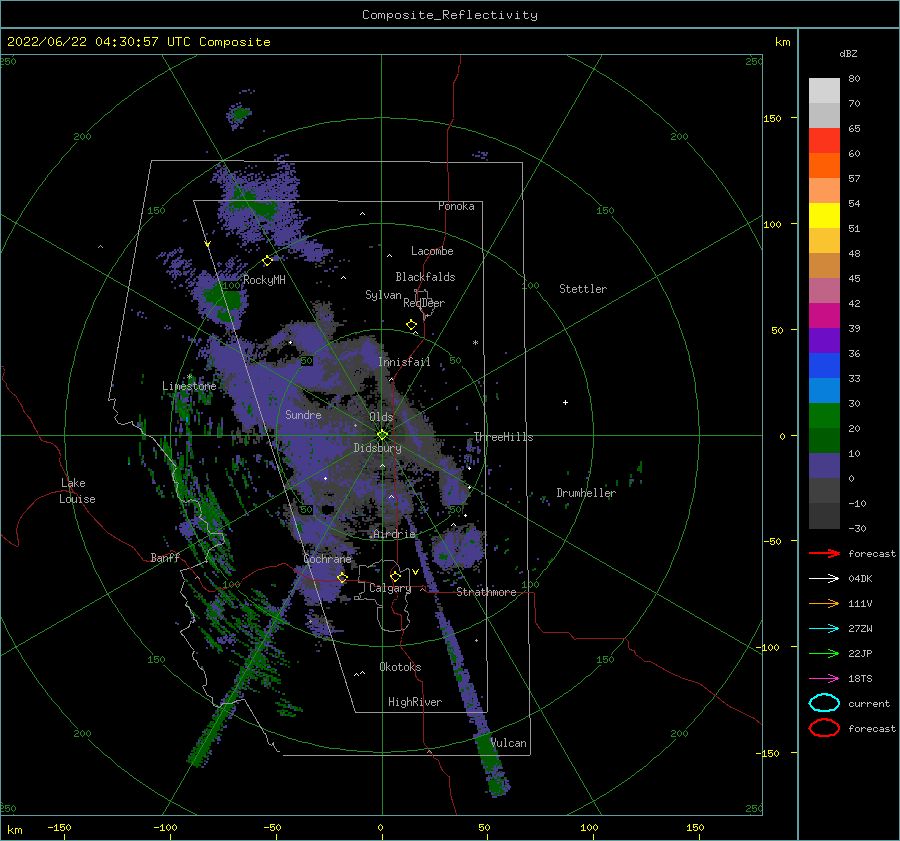Image resolution: width=900 pixels, height=841 pixels.
Task: Click the Ponoka city label
Action: (x=456, y=206)
